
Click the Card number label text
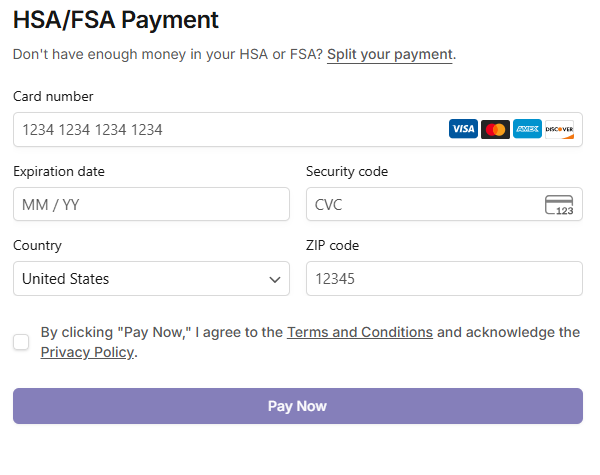pos(53,96)
